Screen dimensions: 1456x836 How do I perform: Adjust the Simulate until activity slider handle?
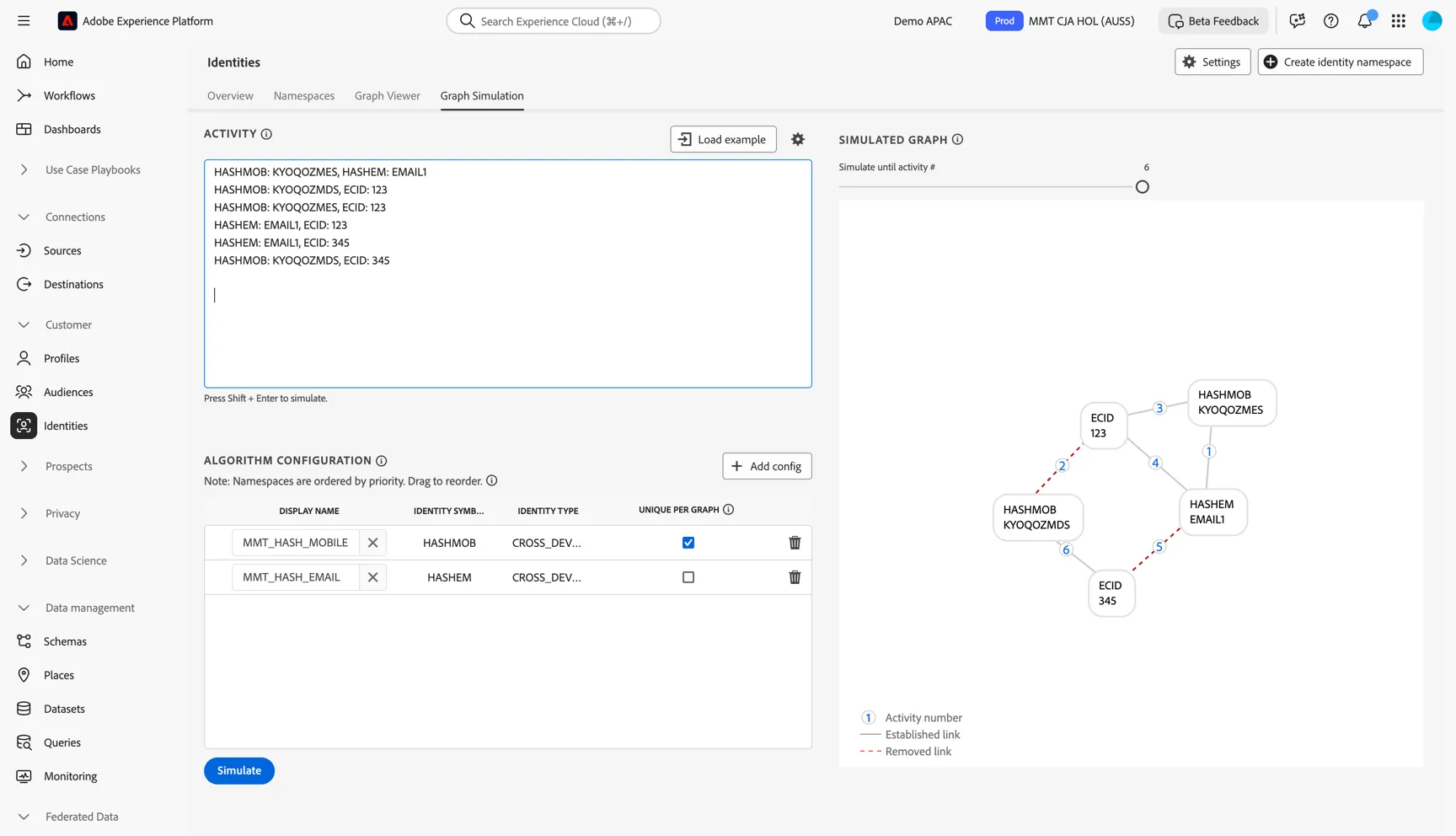pos(1143,187)
